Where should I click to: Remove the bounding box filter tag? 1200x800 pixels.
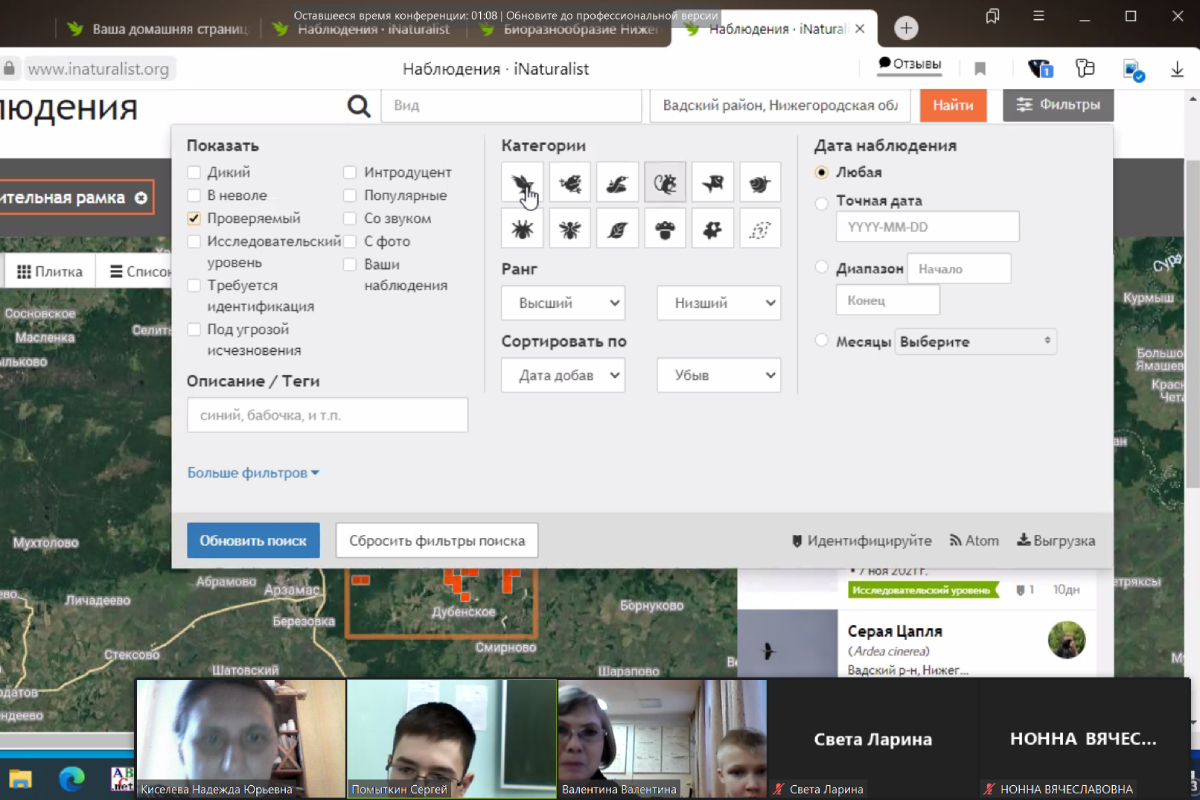(141, 198)
